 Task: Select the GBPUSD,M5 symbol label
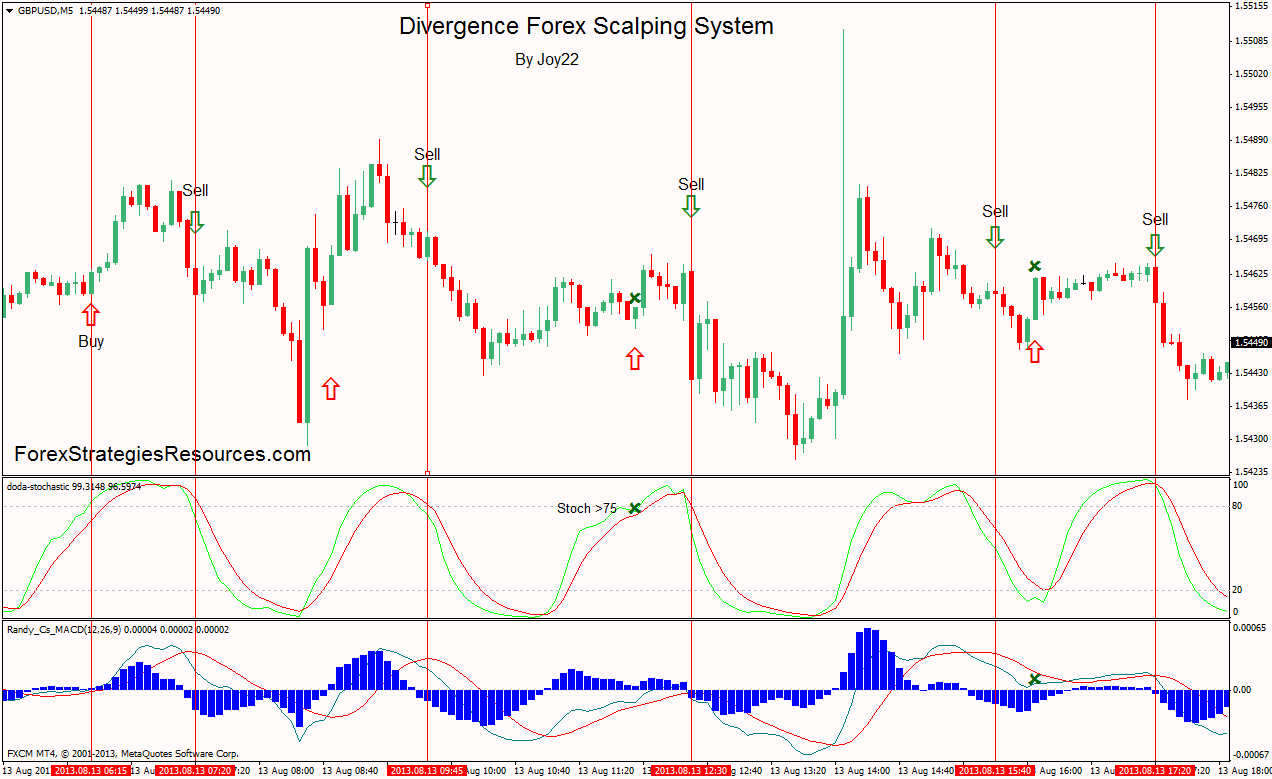[x=44, y=10]
